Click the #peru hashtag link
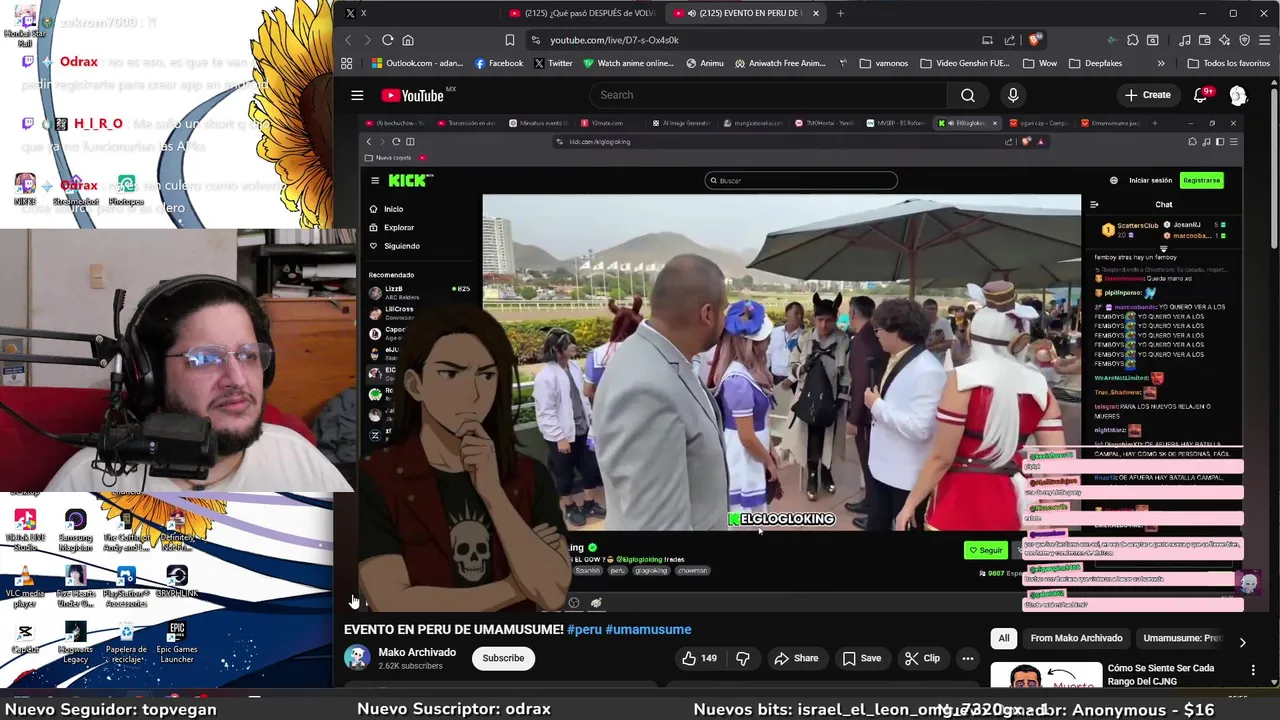The image size is (1280, 720). 584,630
